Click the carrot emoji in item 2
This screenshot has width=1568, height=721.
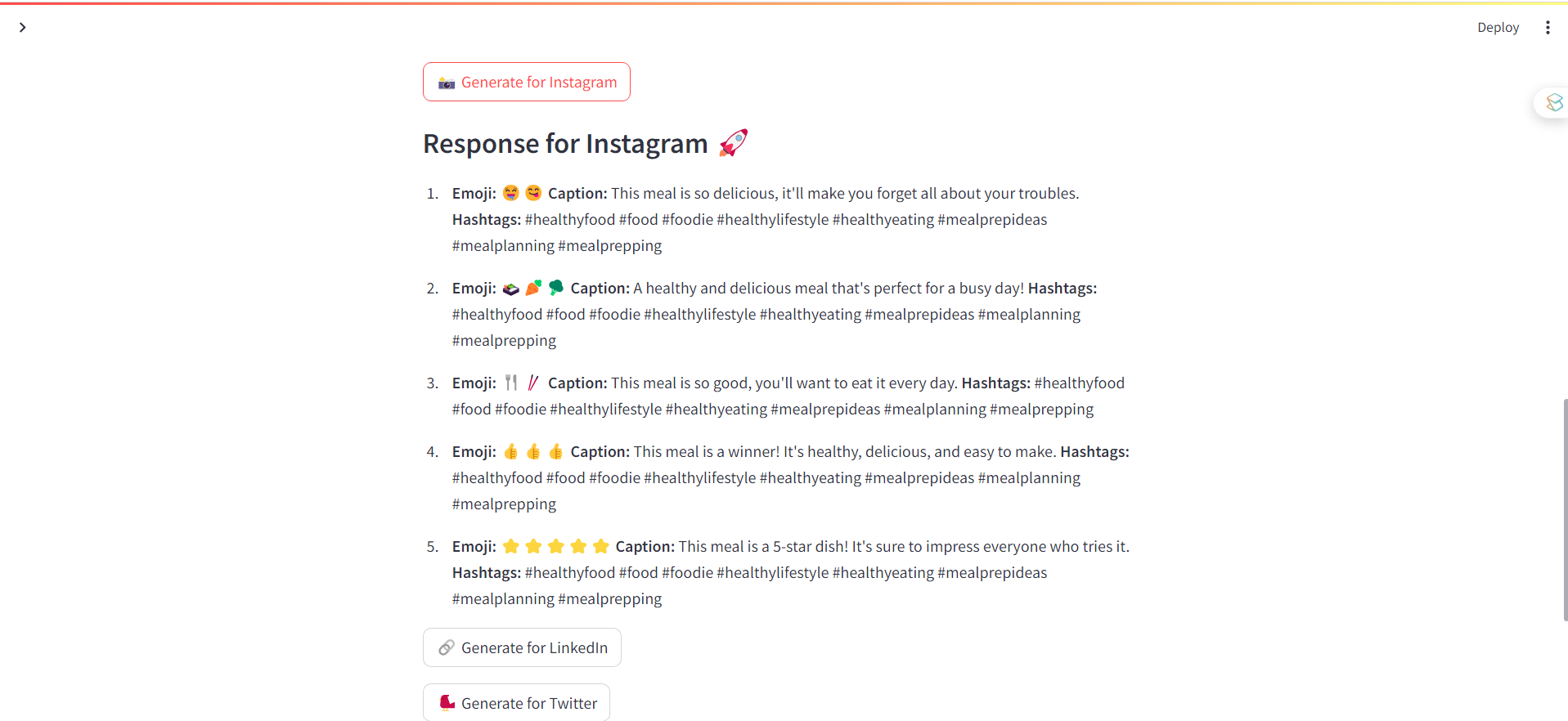[x=533, y=288]
